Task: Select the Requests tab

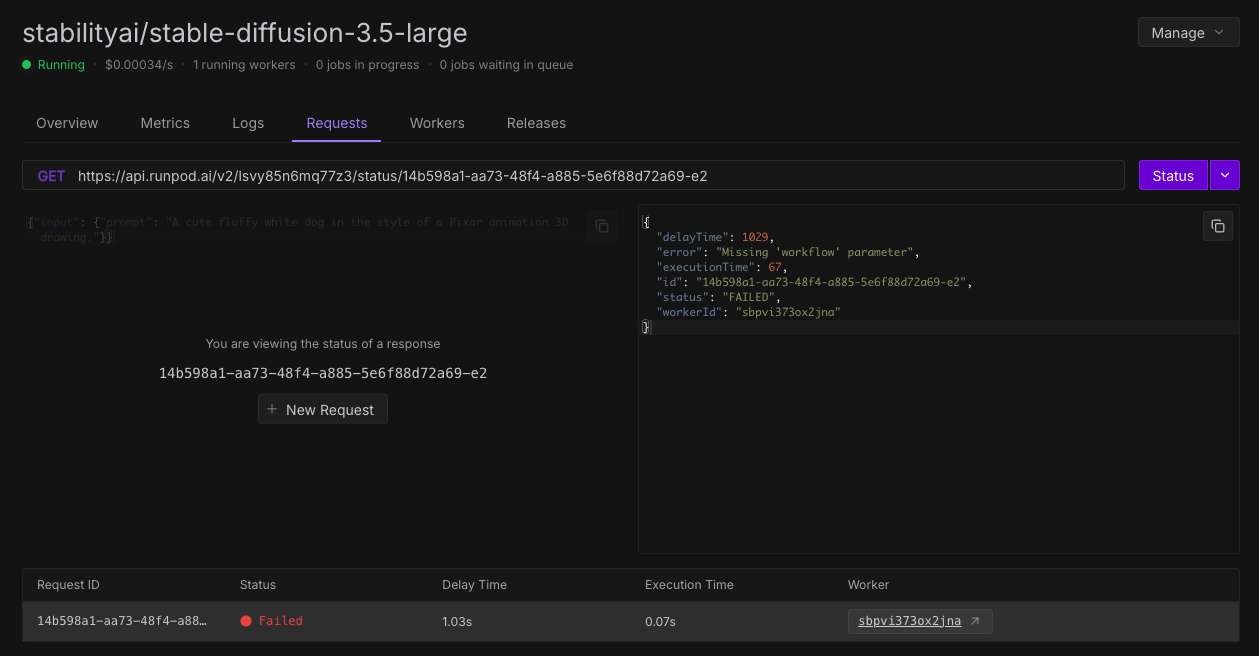Action: pos(337,123)
